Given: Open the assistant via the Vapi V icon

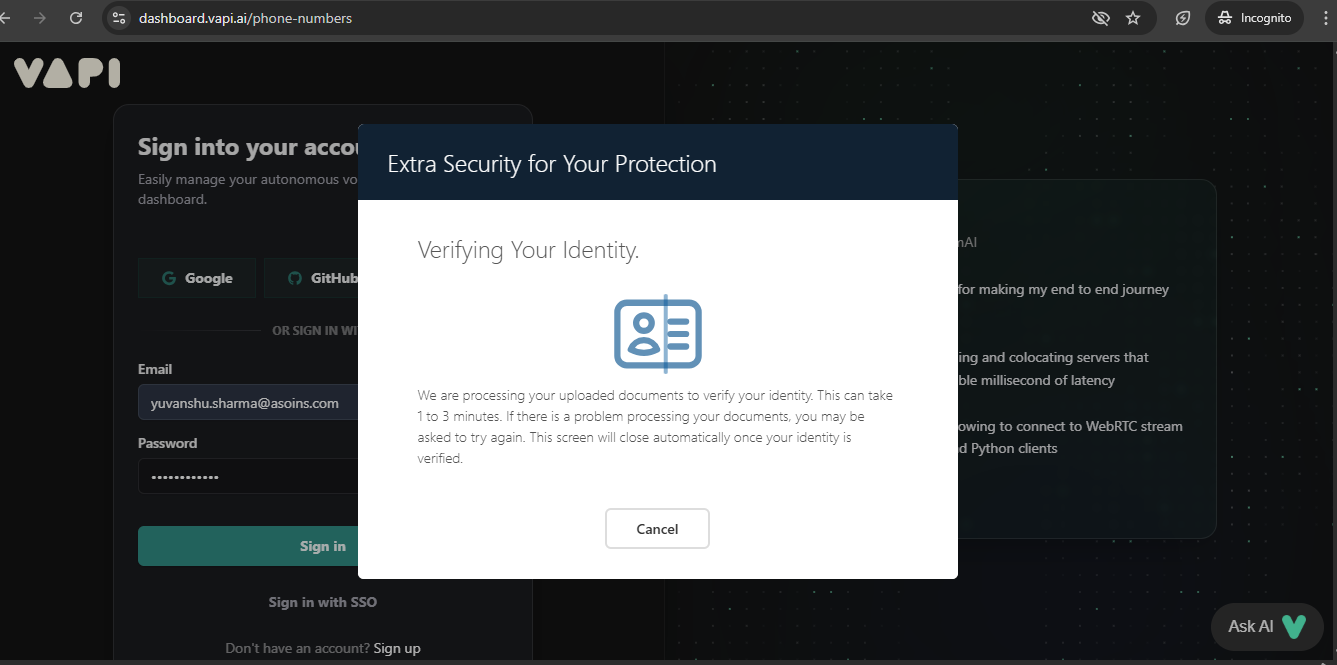Looking at the screenshot, I should click(1293, 626).
